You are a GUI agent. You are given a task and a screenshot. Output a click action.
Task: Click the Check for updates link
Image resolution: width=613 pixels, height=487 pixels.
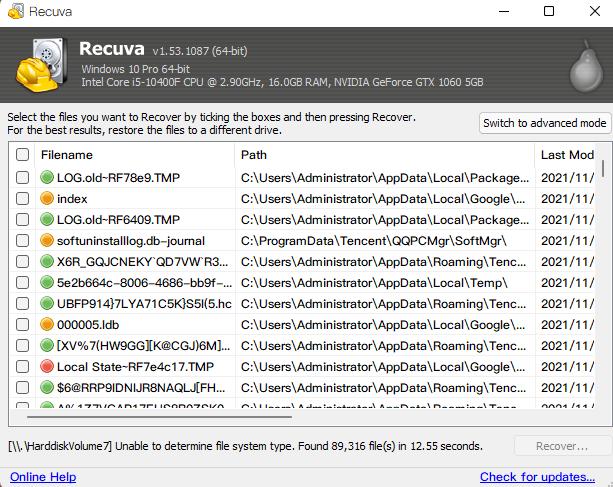(x=537, y=477)
